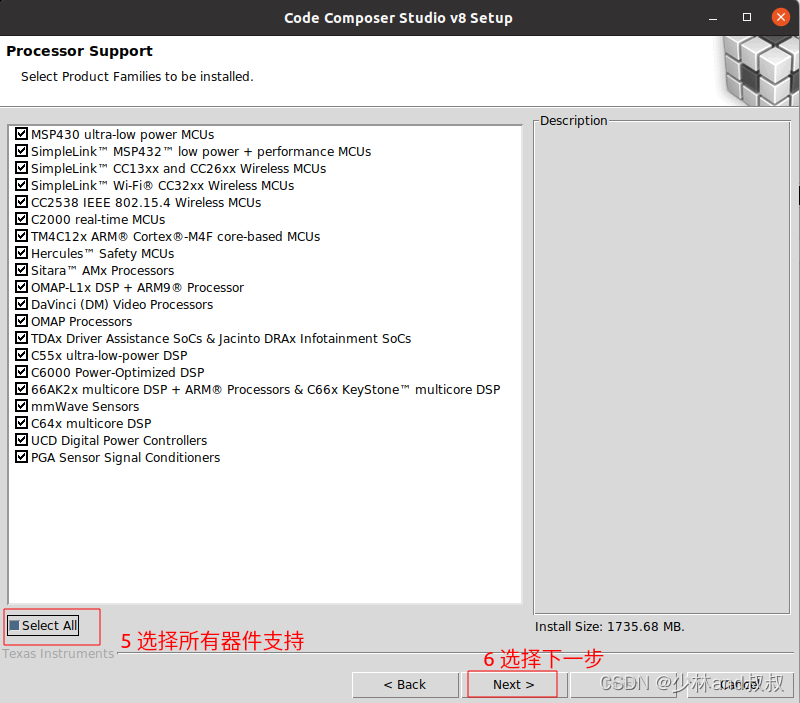Toggle TDAx Driver Assistance SoCs checkbox
Screen dimensions: 800x703
tap(21, 337)
